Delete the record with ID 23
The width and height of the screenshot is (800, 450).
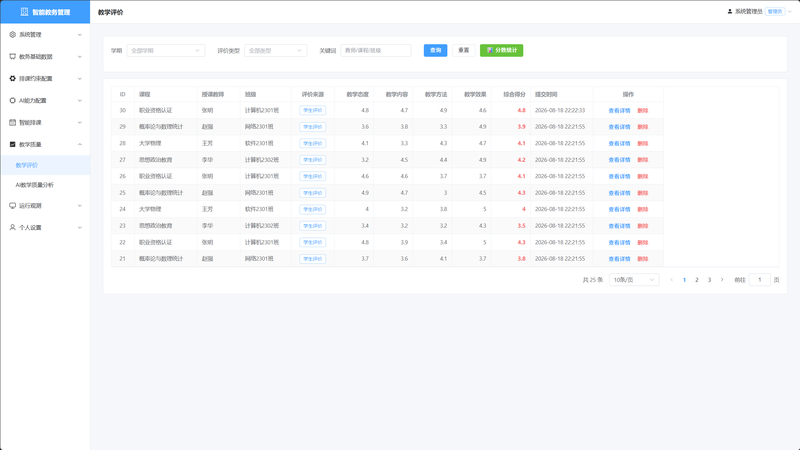(x=642, y=226)
